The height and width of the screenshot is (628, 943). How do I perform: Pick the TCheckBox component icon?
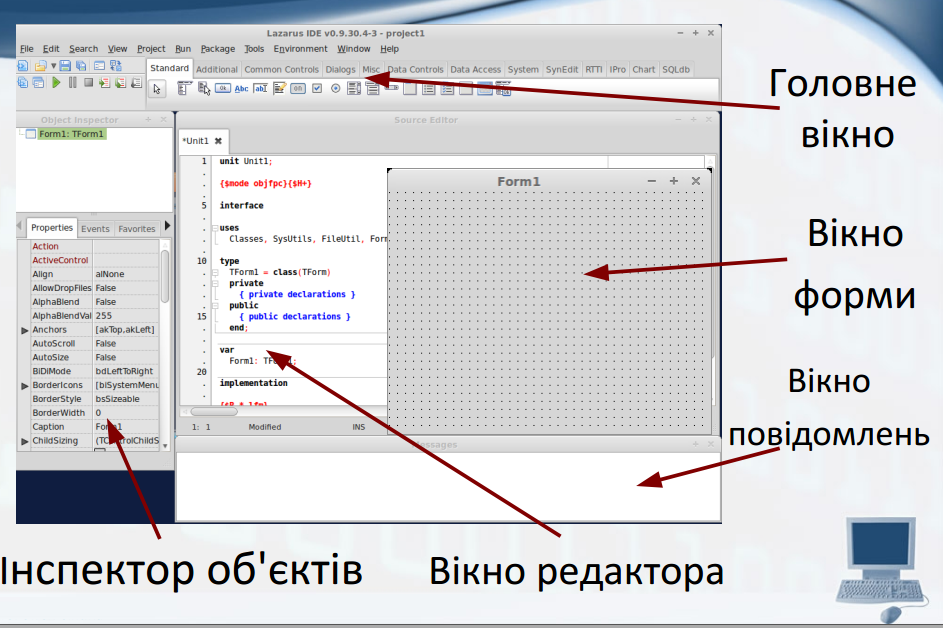tap(317, 88)
